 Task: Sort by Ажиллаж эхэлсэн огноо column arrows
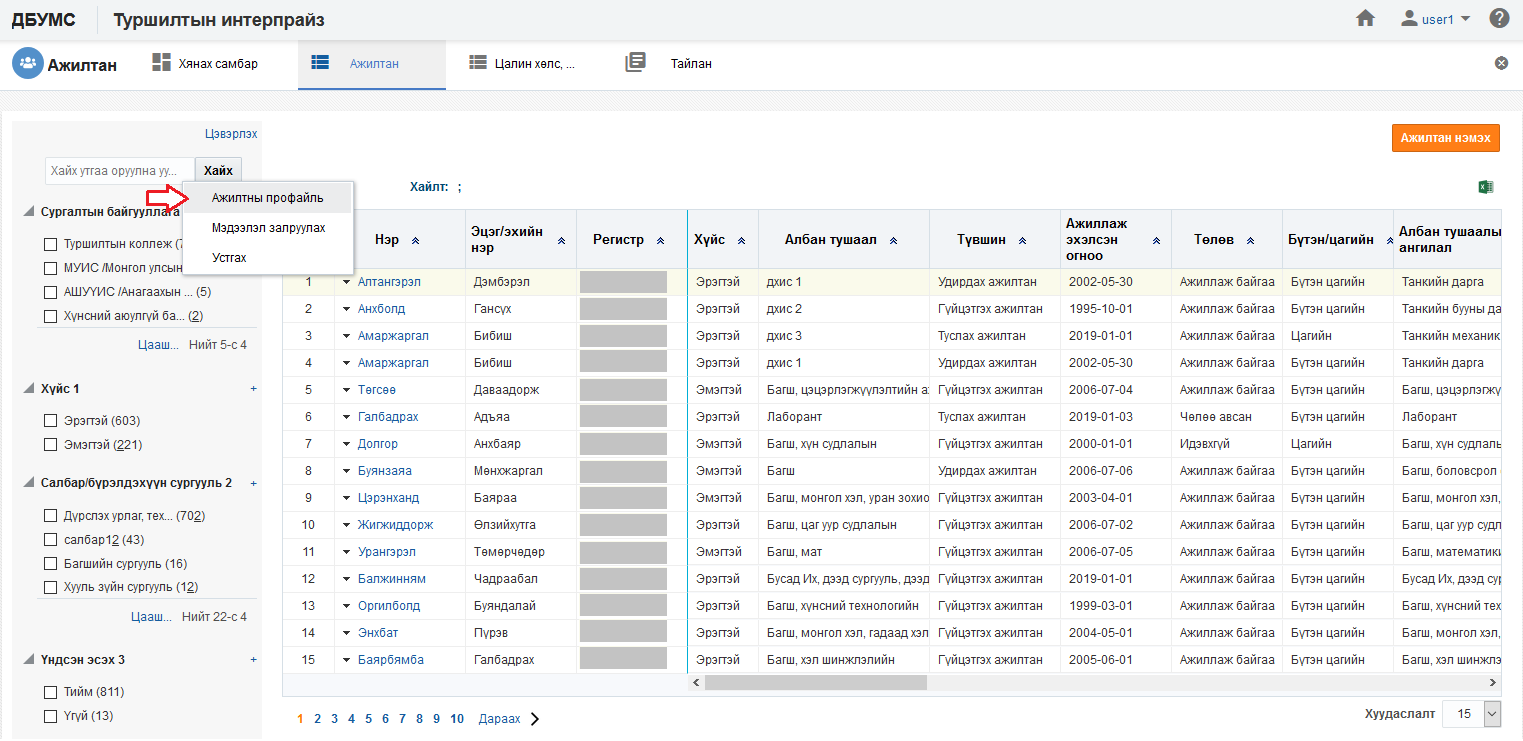tap(1156, 241)
